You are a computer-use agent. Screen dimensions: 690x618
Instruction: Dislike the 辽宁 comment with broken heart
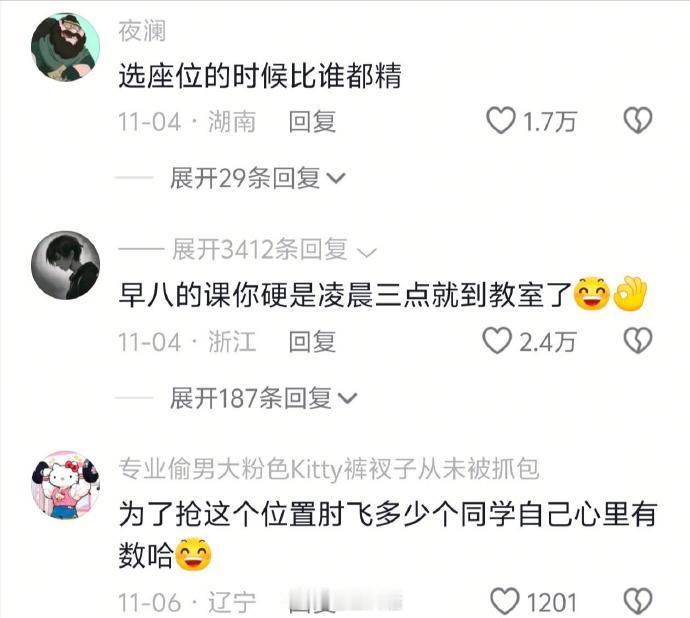pos(638,601)
